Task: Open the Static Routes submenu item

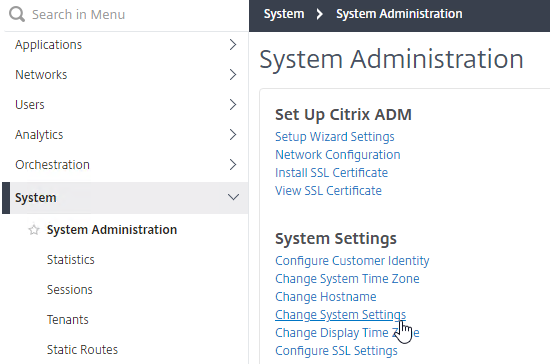Action: pos(82,350)
